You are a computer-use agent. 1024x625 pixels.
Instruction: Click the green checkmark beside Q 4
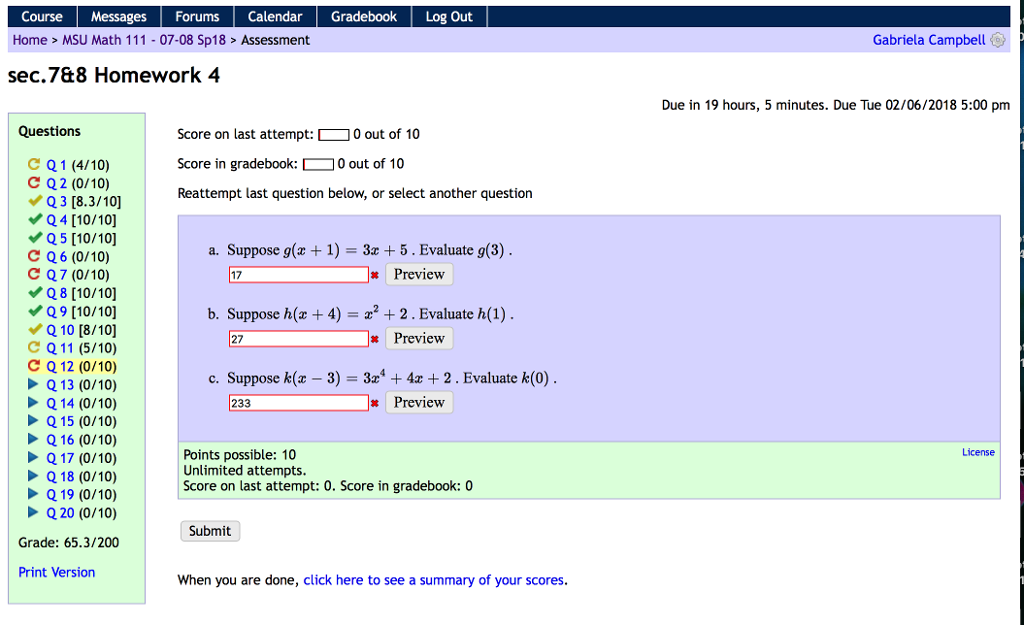pos(36,219)
